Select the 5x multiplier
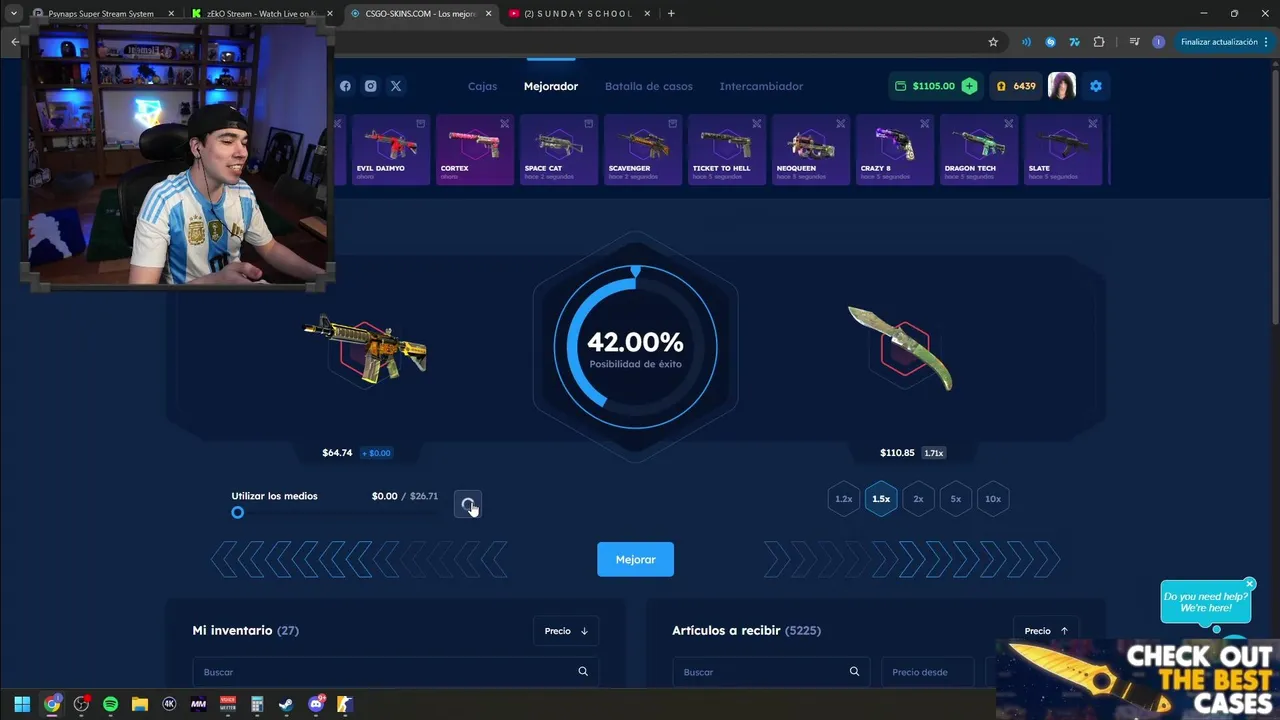The image size is (1280, 720). pos(956,499)
